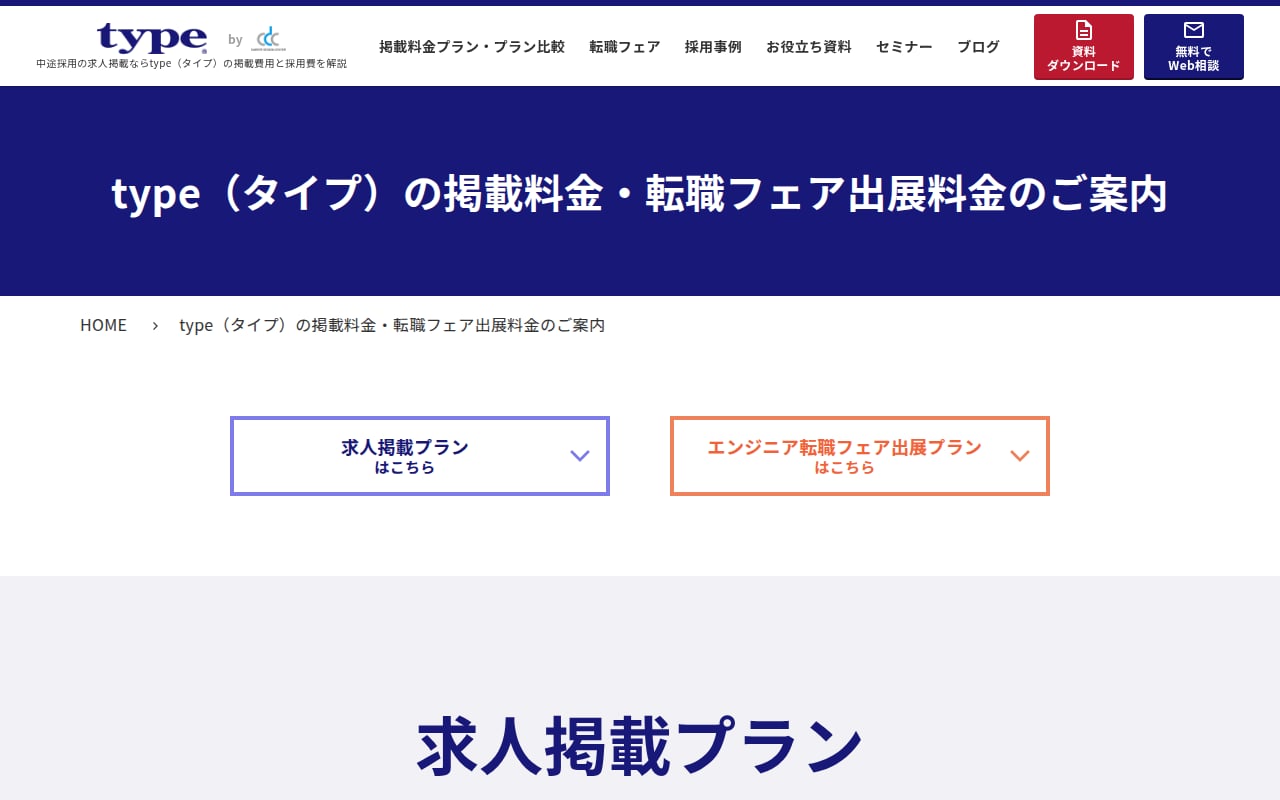
Task: Open the お役立ち資料 menu item
Action: pos(809,47)
